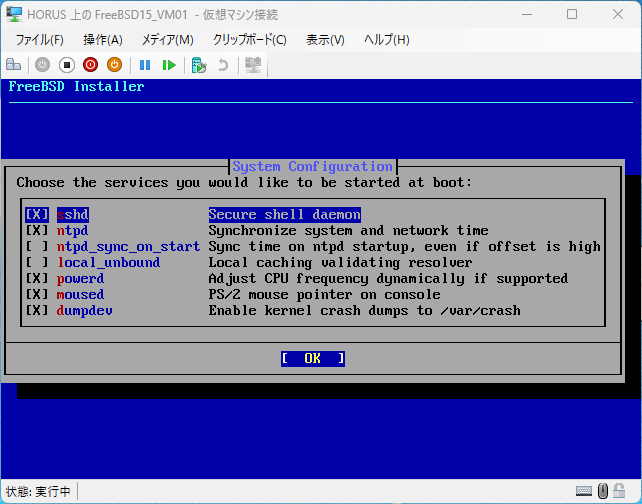The width and height of the screenshot is (642, 504).
Task: Uncheck the moused service checkbox
Action: [x=37, y=294]
